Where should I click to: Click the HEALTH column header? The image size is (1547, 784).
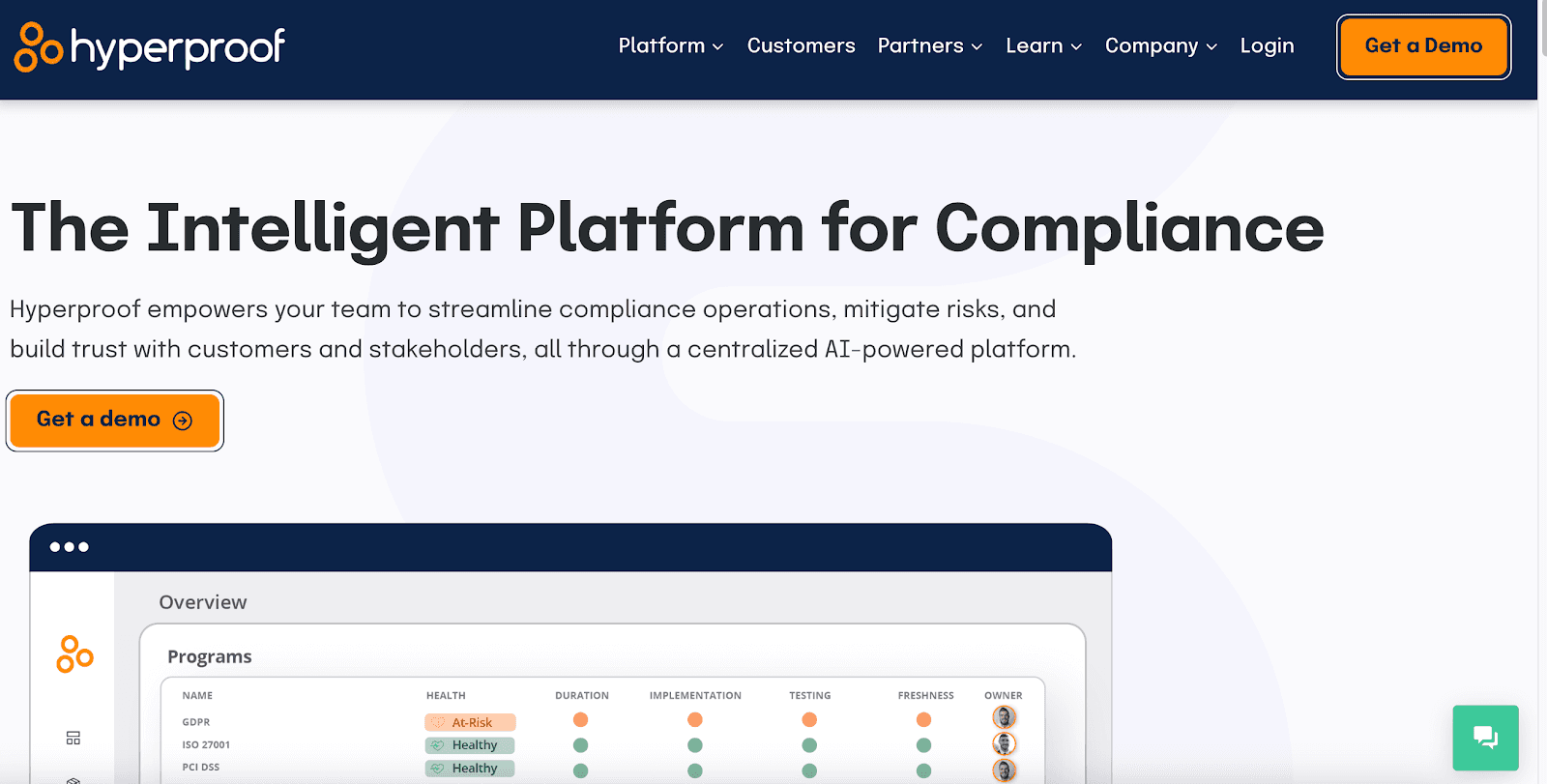(446, 696)
